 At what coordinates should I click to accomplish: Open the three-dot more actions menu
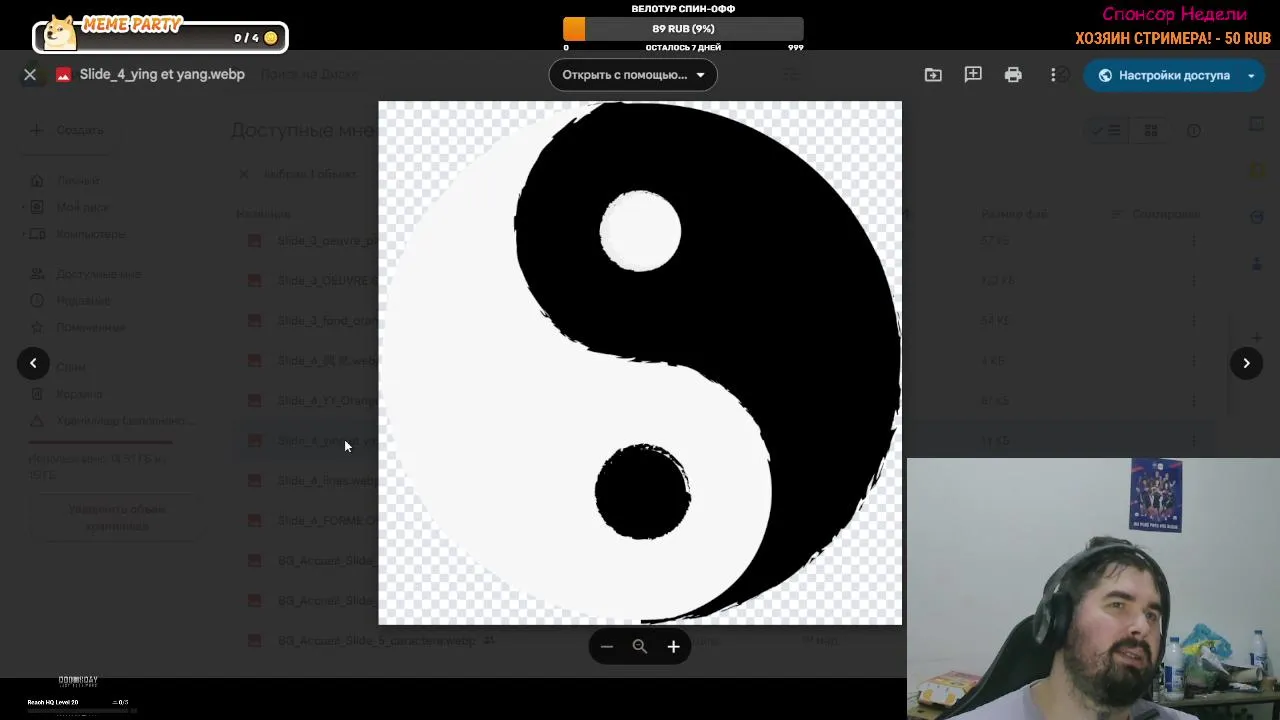click(x=1053, y=75)
